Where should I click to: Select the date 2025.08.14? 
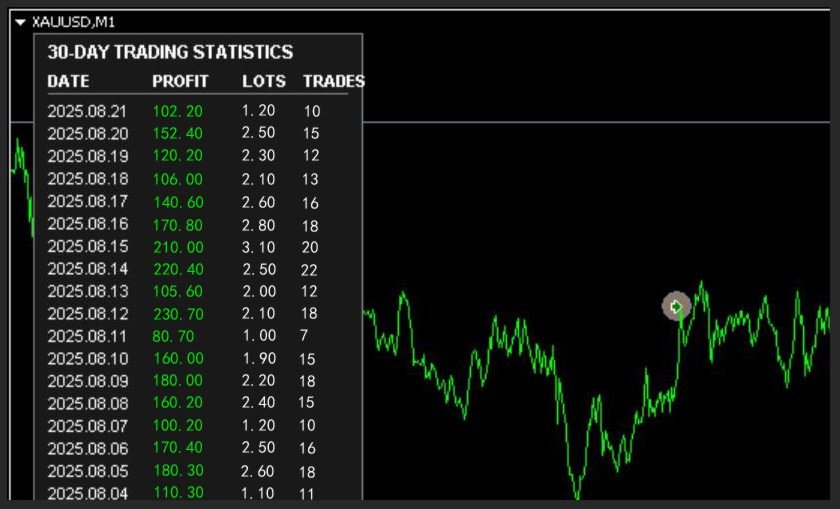(x=88, y=269)
